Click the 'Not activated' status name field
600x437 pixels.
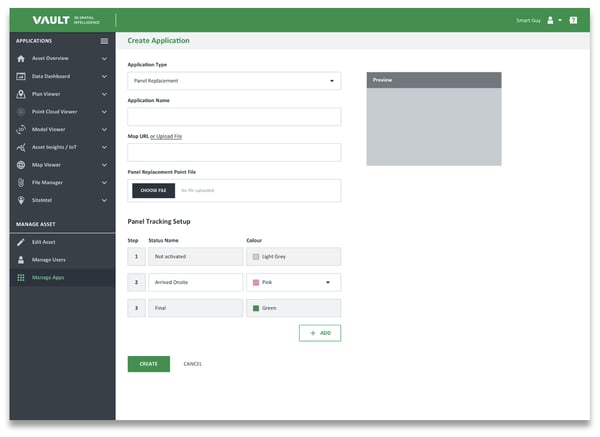pos(196,257)
